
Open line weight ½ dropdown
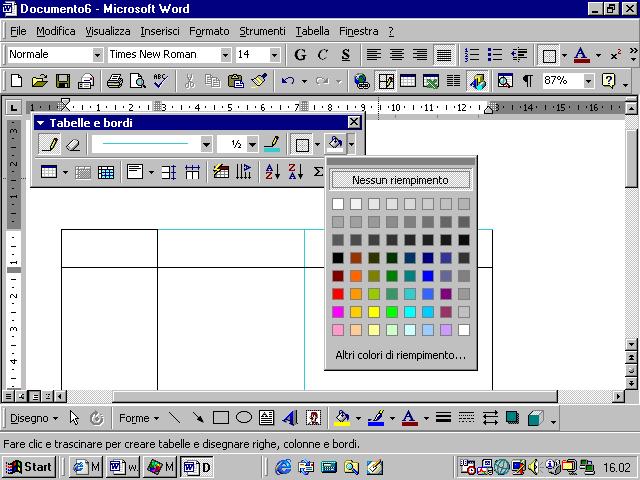(x=253, y=144)
